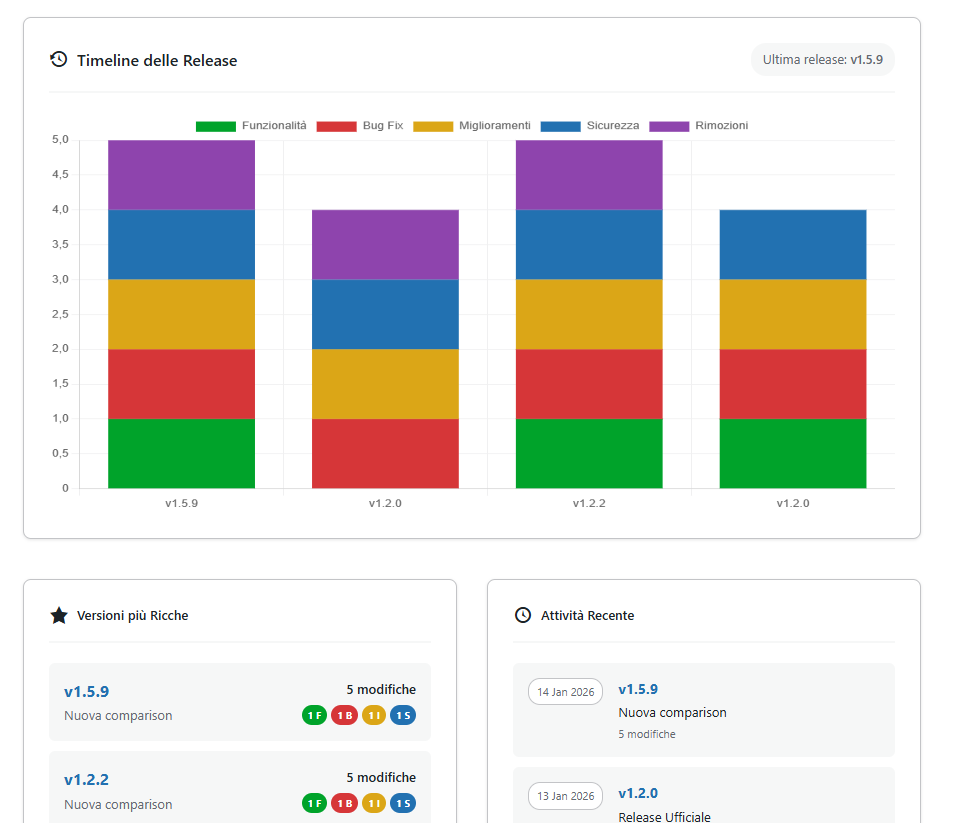The image size is (960, 823).
Task: Click the red 1B badge under v1.5.9
Action: (x=343, y=715)
